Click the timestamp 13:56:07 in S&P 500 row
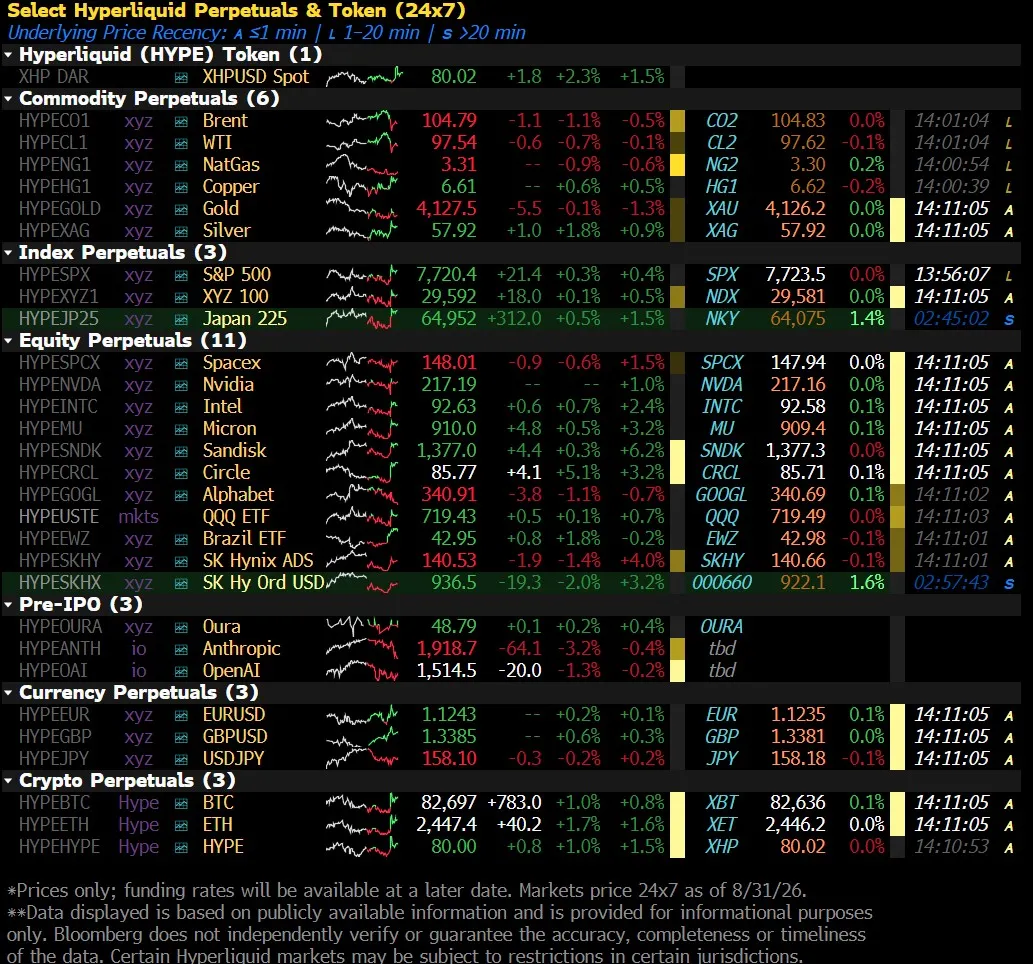This screenshot has width=1033, height=964. coord(952,275)
